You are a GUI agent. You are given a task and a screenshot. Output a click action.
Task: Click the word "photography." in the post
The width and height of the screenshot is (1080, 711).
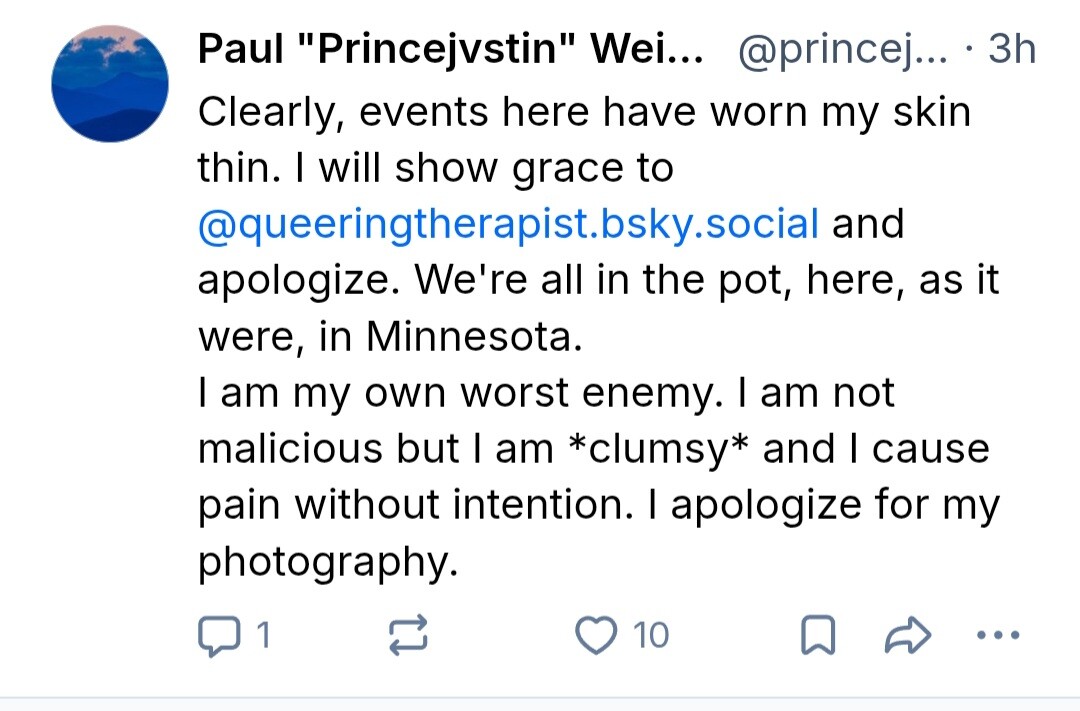tap(328, 561)
